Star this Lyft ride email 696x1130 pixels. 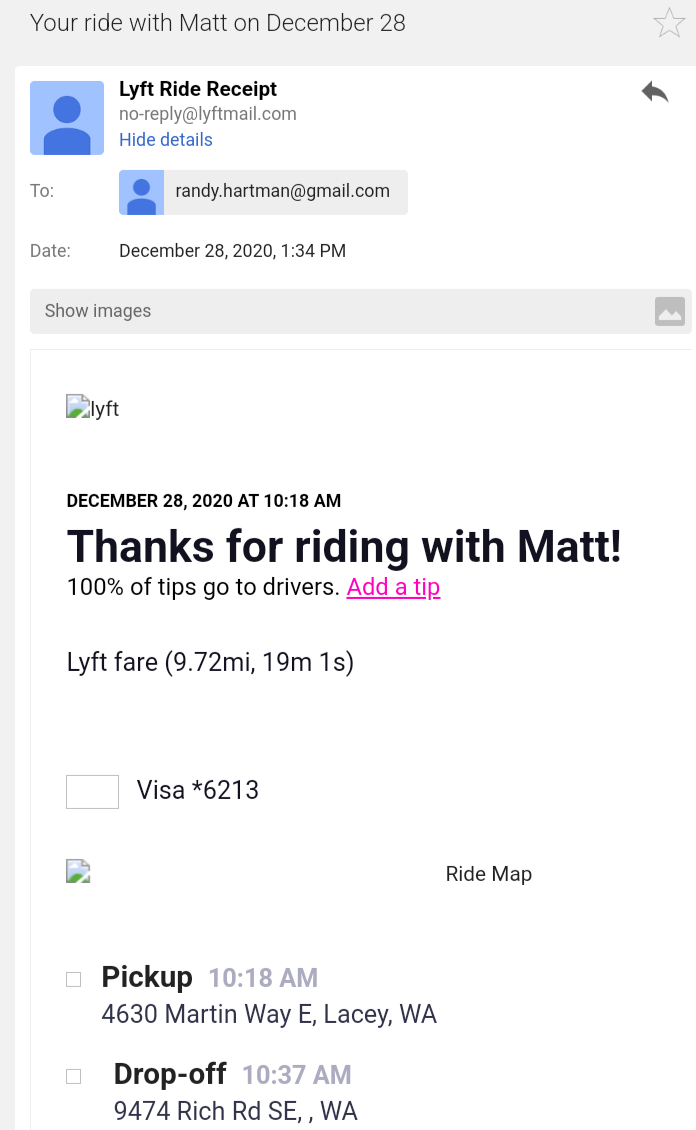tap(668, 23)
